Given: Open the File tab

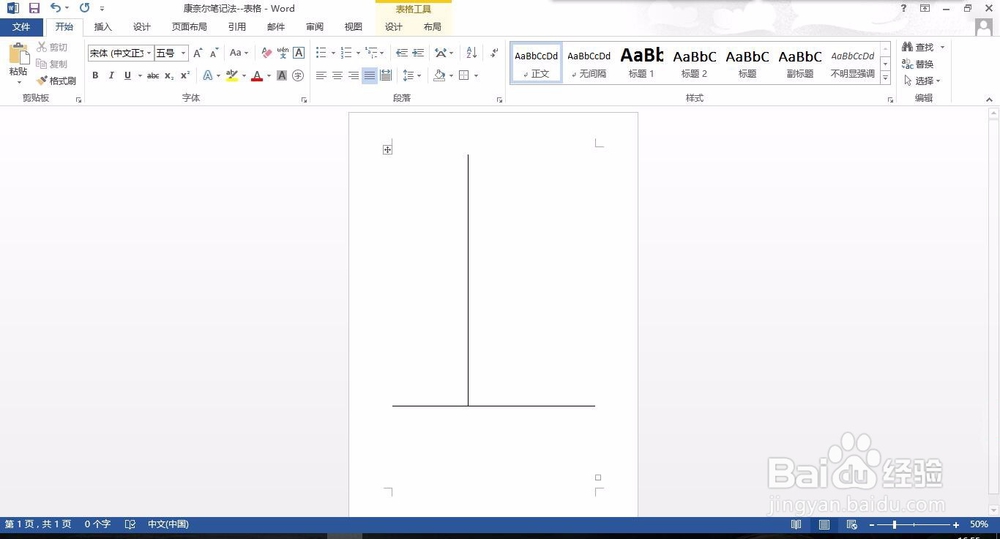Looking at the screenshot, I should [x=21, y=27].
